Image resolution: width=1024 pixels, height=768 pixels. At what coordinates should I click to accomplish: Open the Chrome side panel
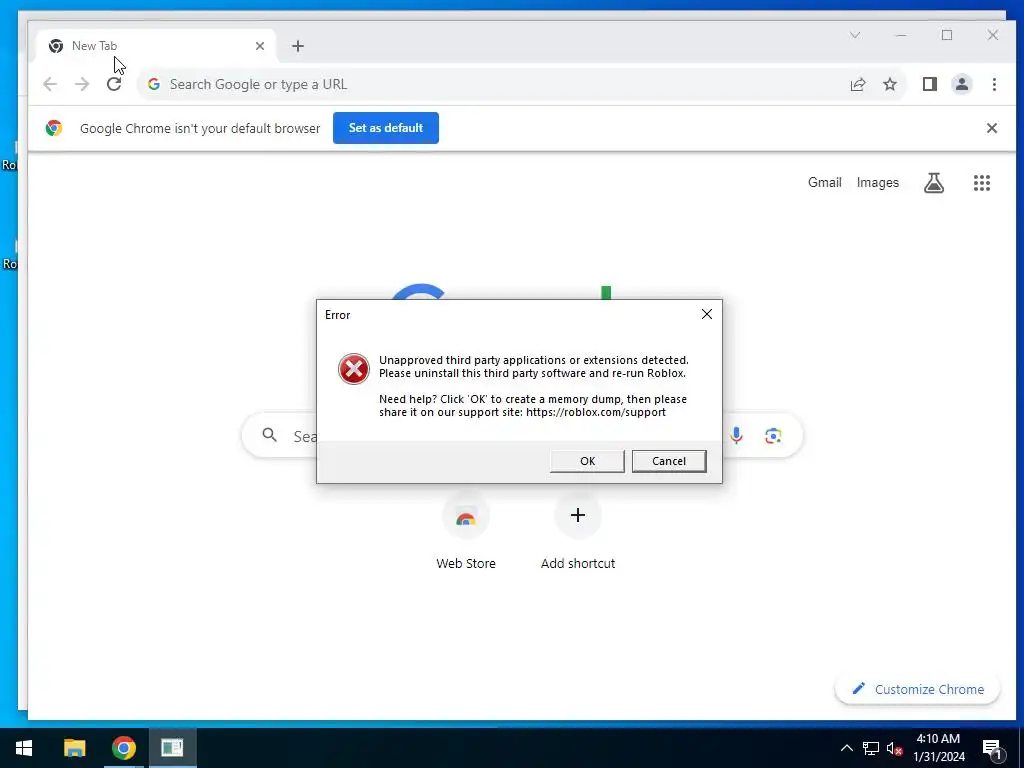click(x=930, y=84)
